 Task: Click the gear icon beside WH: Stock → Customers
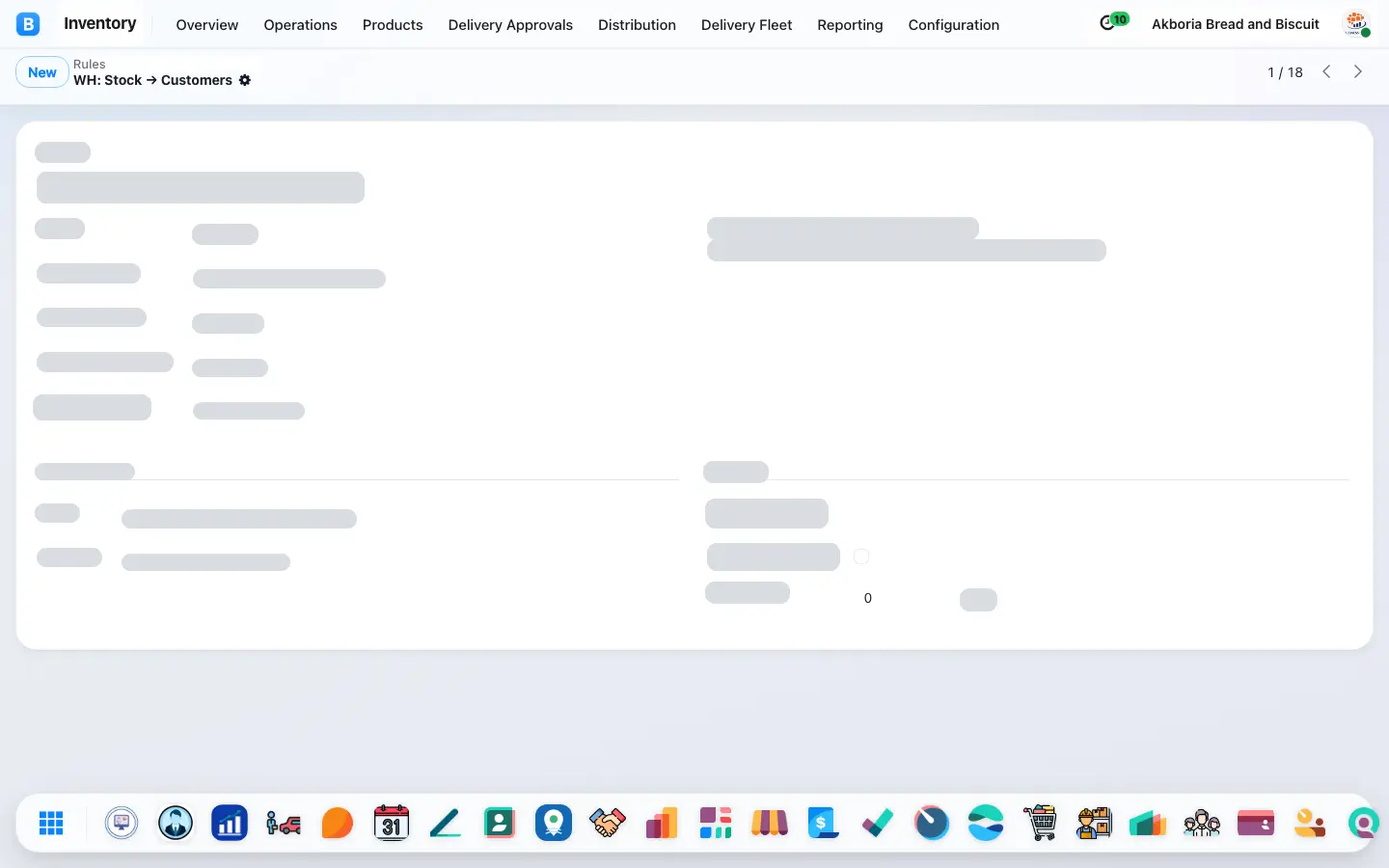click(245, 80)
